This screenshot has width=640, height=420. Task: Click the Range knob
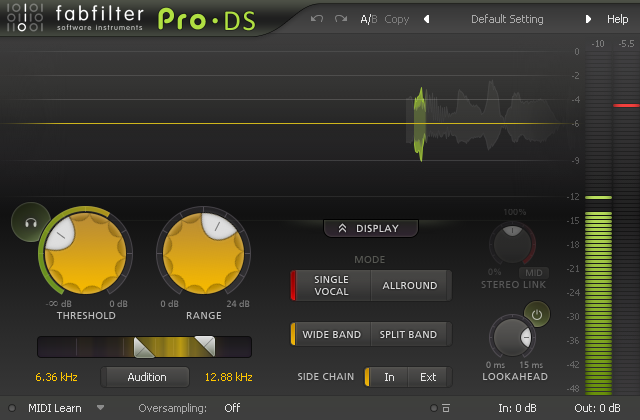203,253
